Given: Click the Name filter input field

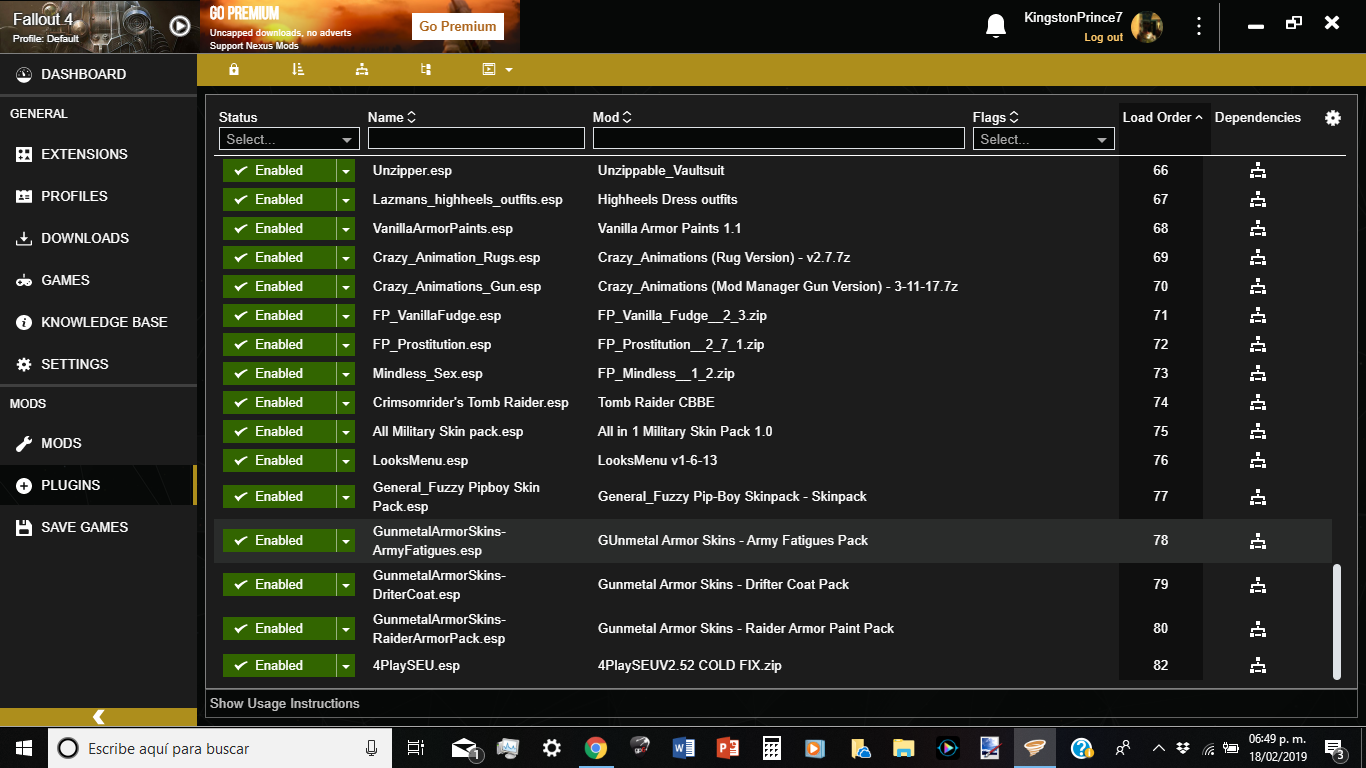Looking at the screenshot, I should tap(476, 138).
